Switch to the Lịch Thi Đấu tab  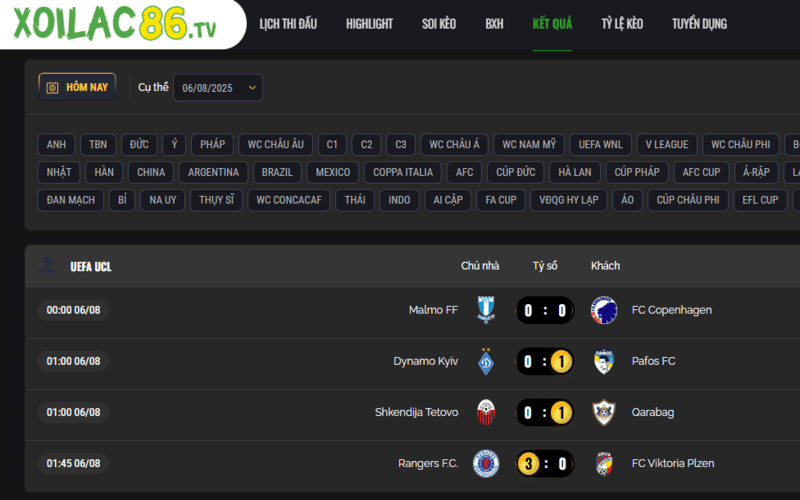[x=288, y=23]
